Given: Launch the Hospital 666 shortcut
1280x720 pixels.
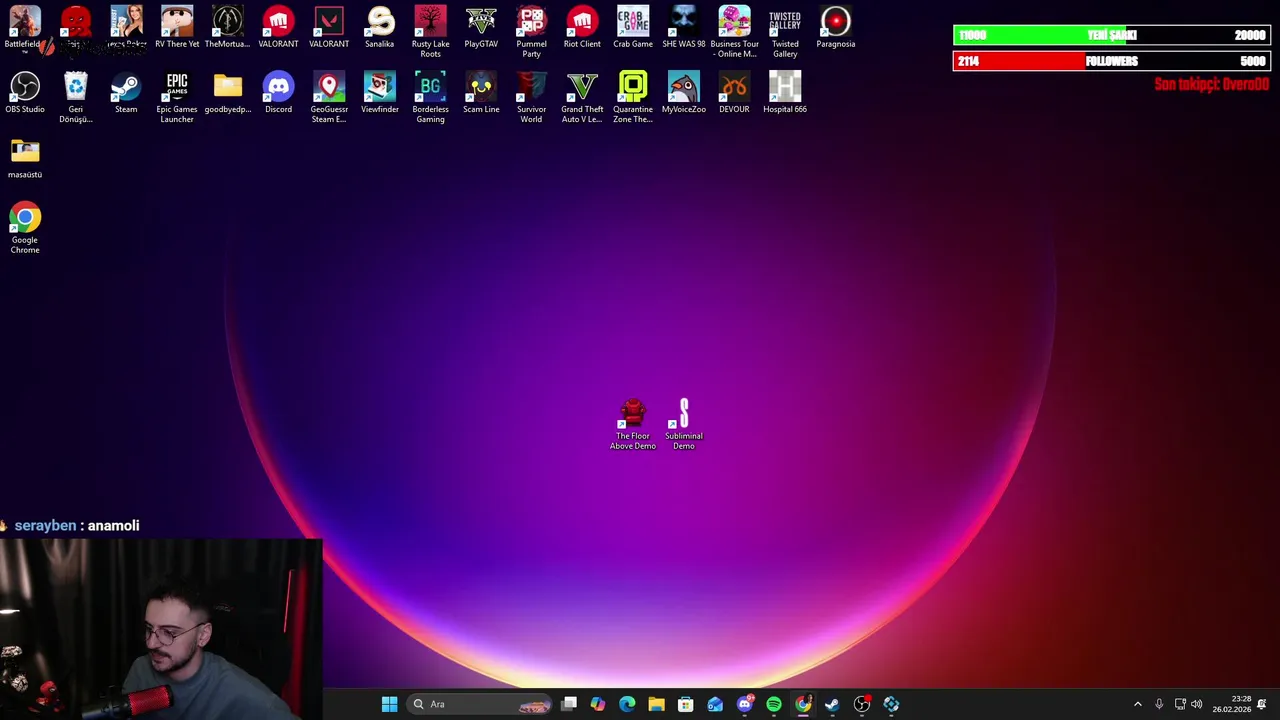Looking at the screenshot, I should (x=785, y=93).
